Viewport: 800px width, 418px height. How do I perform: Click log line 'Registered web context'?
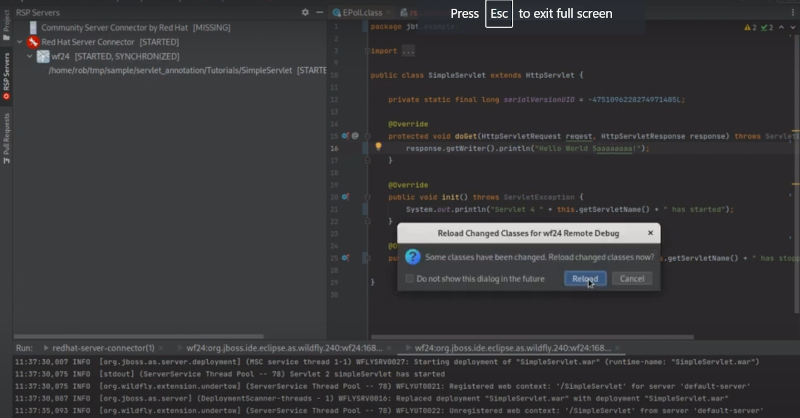click(382, 386)
